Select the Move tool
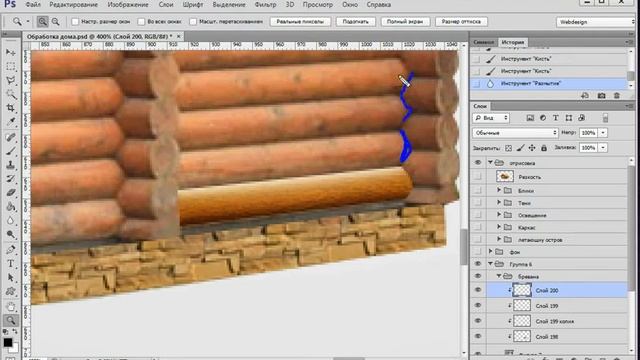 click(x=11, y=53)
